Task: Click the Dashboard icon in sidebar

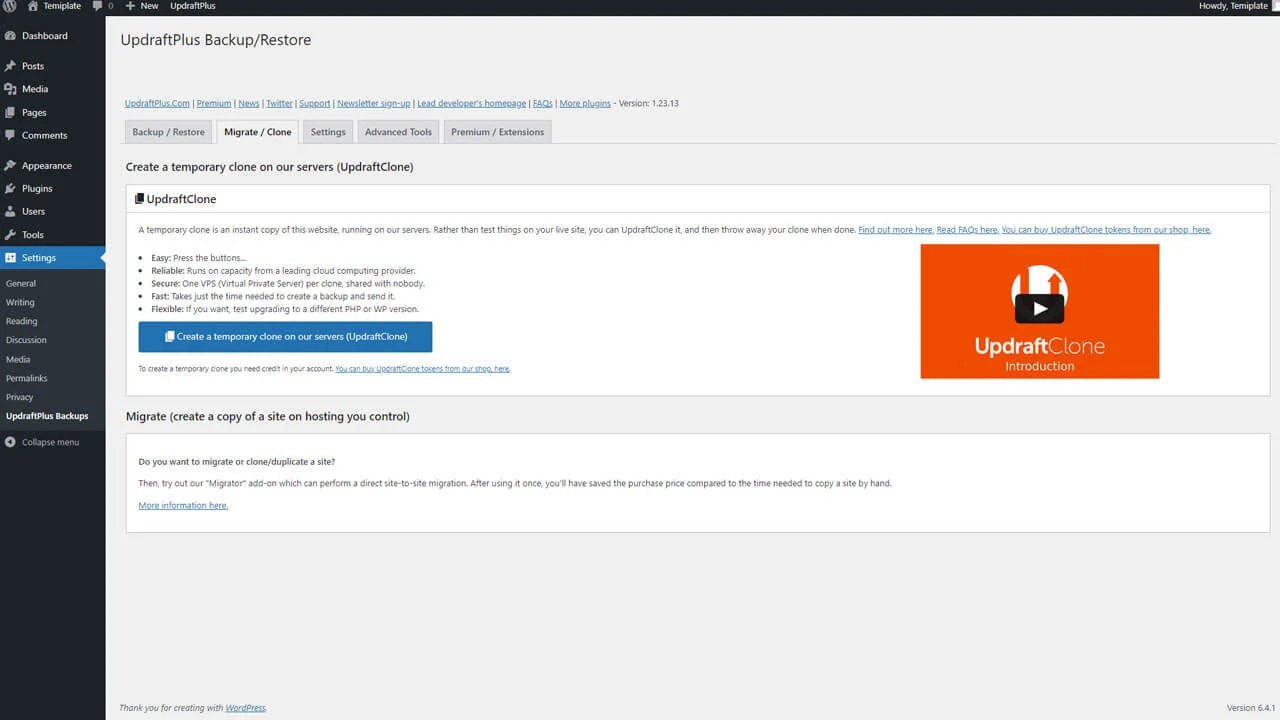Action: coord(10,36)
